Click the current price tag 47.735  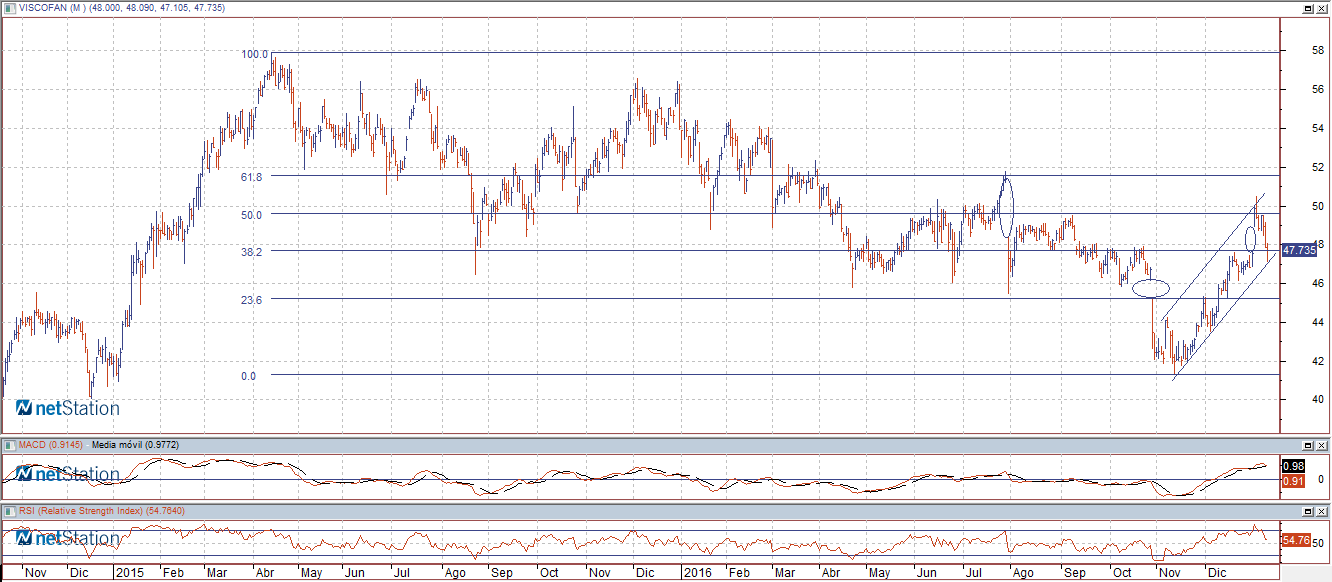(1297, 250)
